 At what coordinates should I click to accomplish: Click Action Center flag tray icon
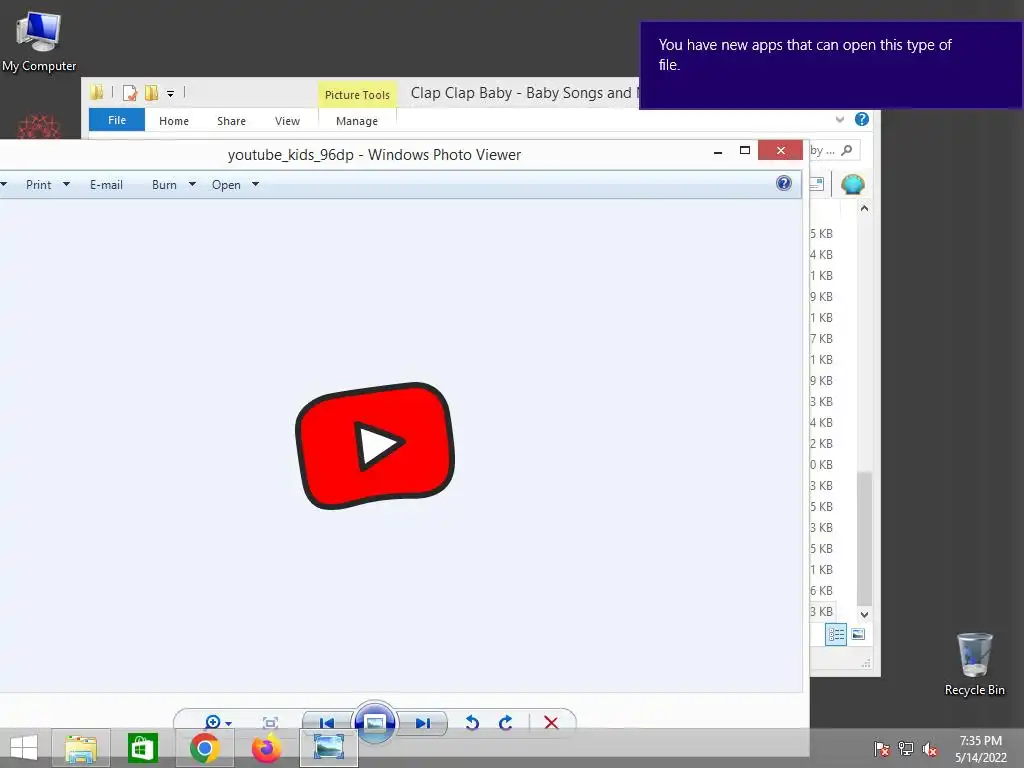tap(882, 748)
